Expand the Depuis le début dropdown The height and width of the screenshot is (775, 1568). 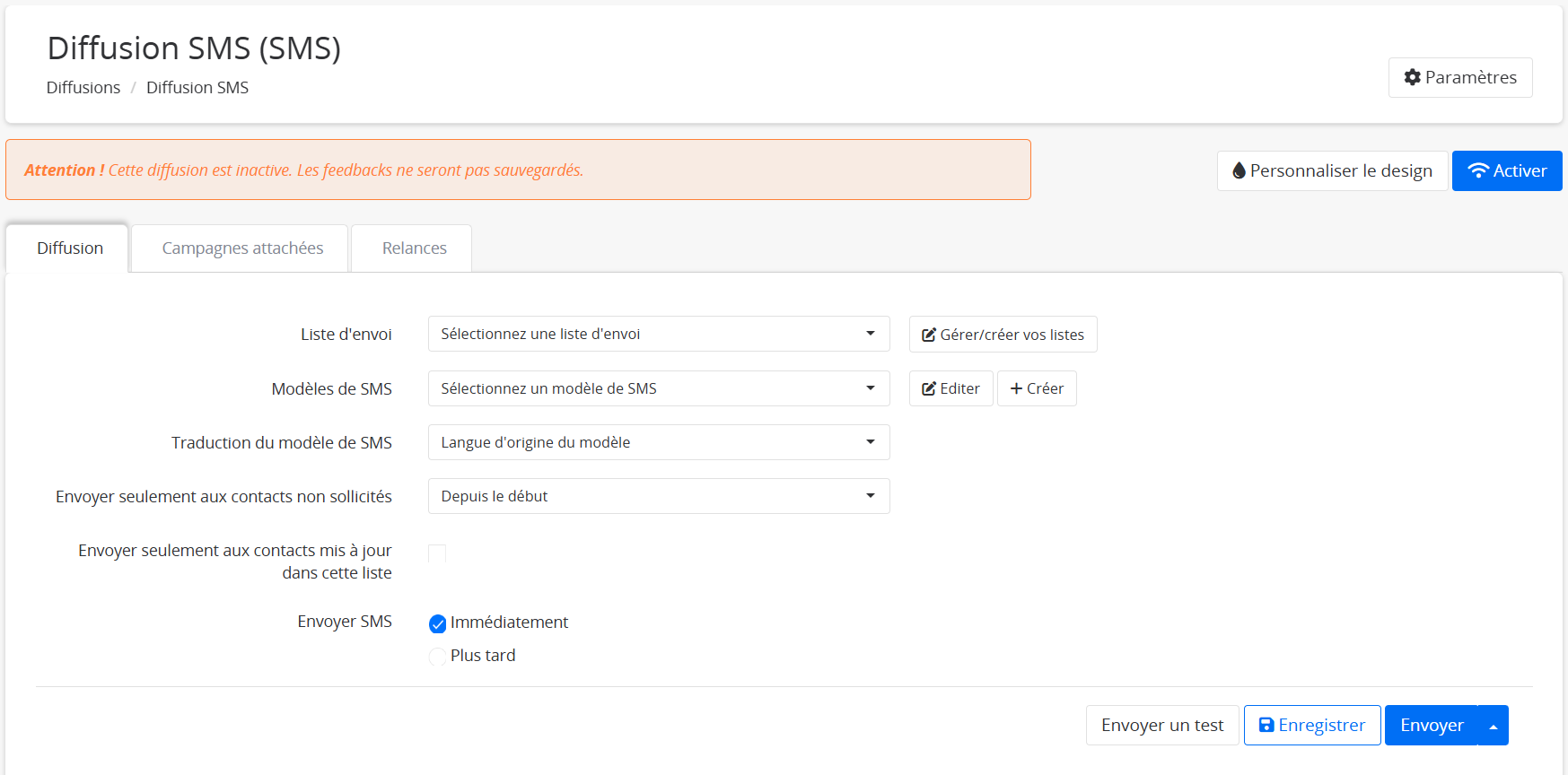pyautogui.click(x=658, y=496)
